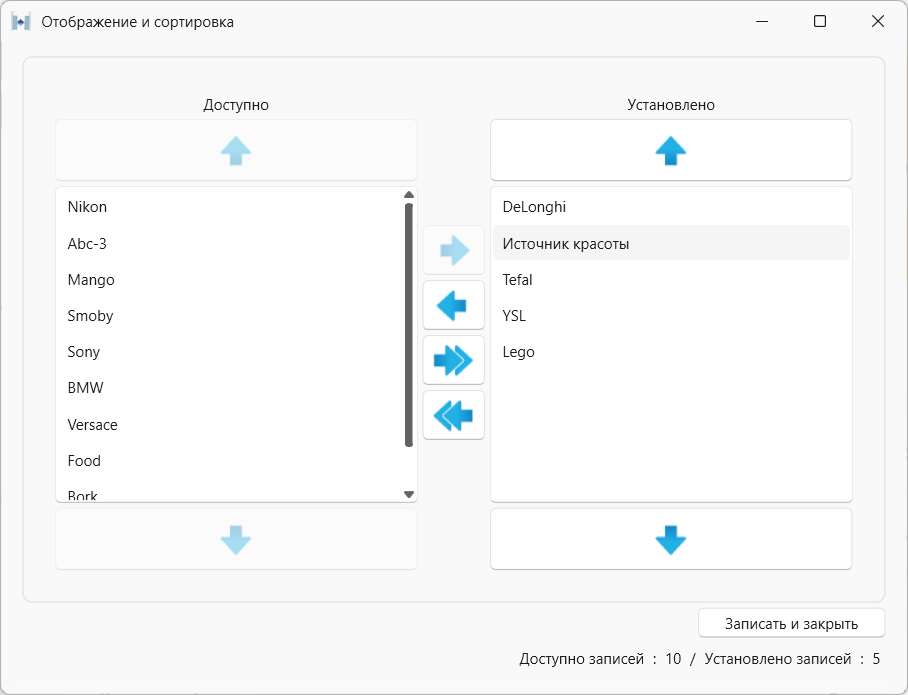Select BMW in available list
Screen dimensions: 908x695
(230, 387)
